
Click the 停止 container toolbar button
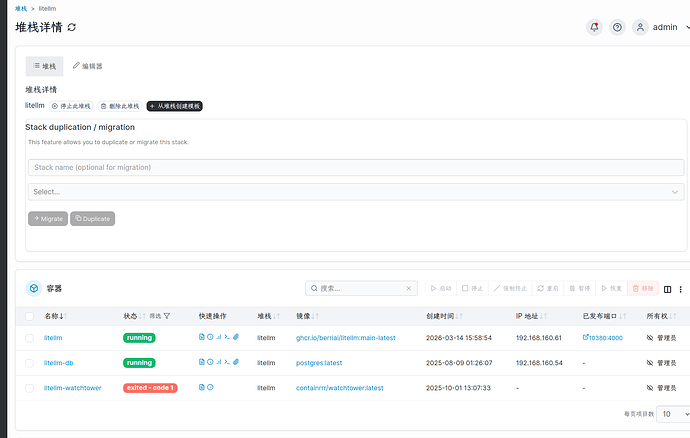472,288
